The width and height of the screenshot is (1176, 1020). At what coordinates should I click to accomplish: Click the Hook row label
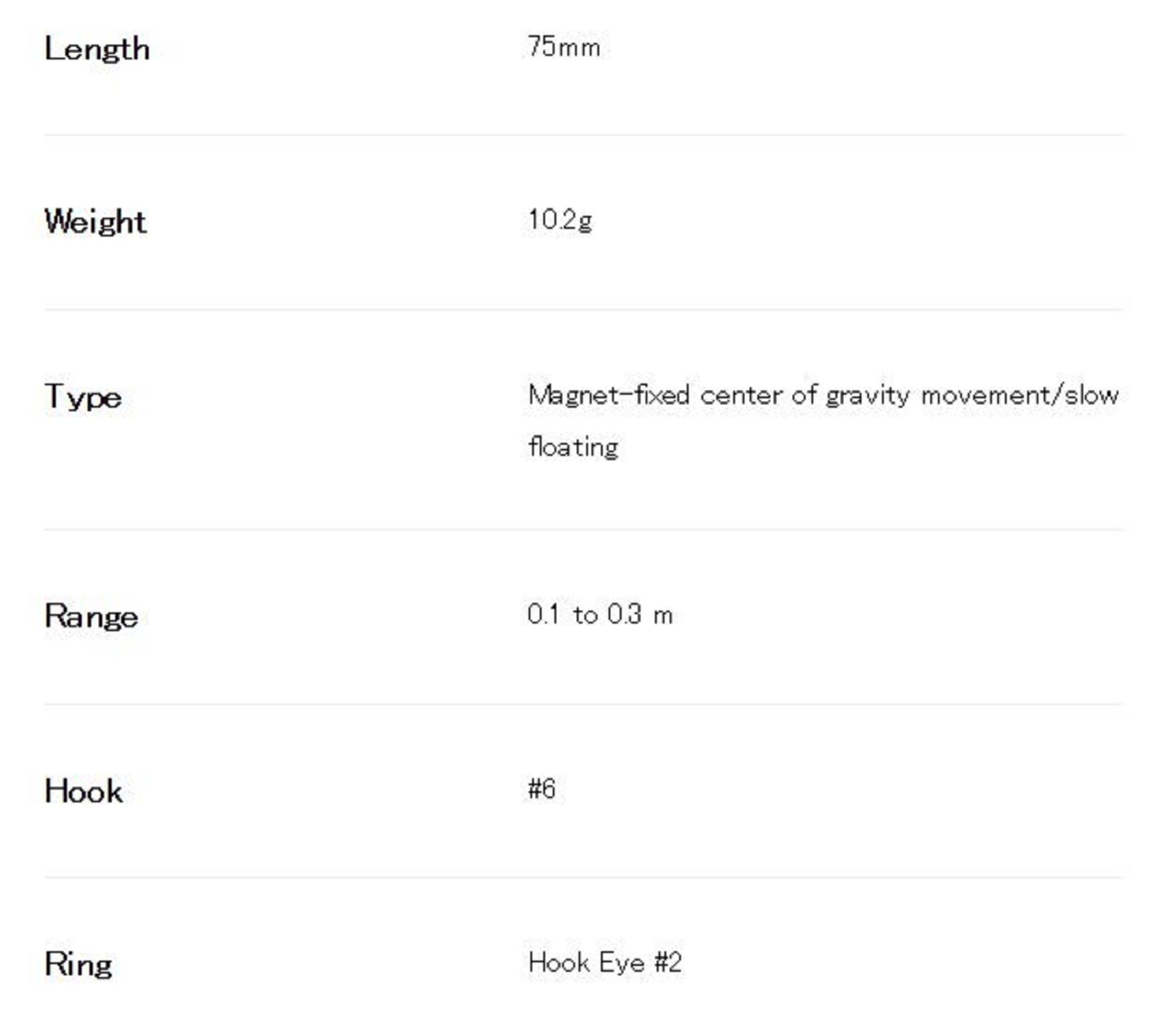83,791
